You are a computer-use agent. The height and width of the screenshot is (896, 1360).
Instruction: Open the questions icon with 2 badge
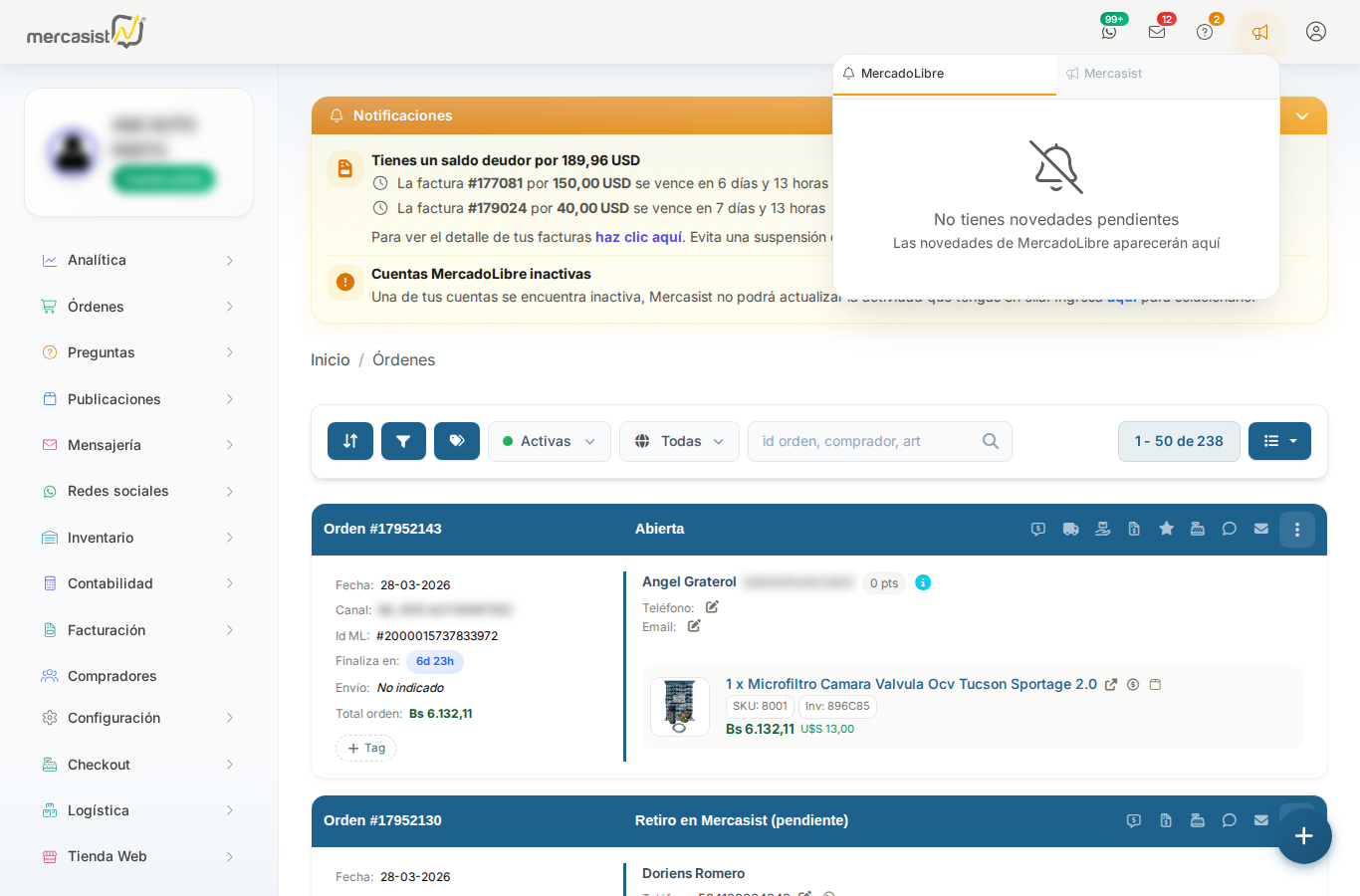(x=1205, y=32)
